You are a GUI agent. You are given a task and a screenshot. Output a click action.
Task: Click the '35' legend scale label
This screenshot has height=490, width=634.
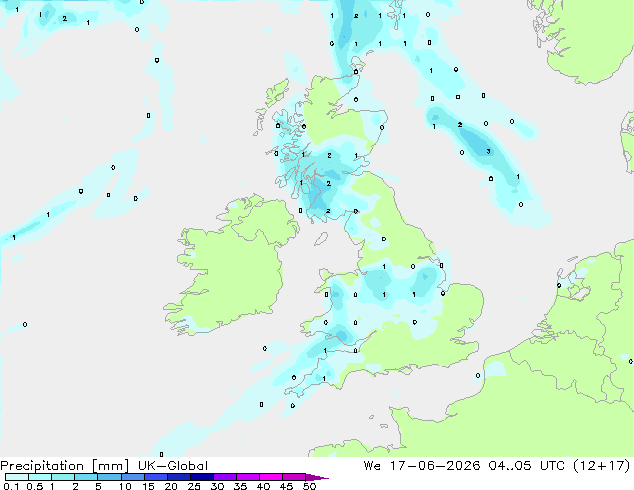(x=240, y=486)
